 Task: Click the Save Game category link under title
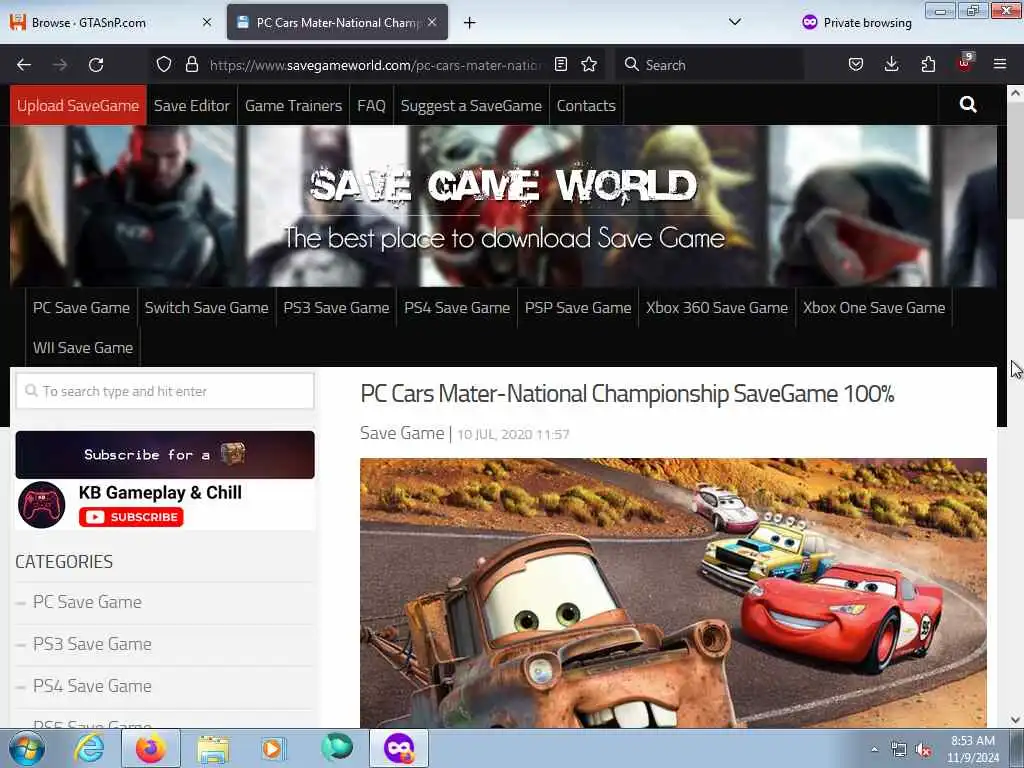(x=402, y=433)
